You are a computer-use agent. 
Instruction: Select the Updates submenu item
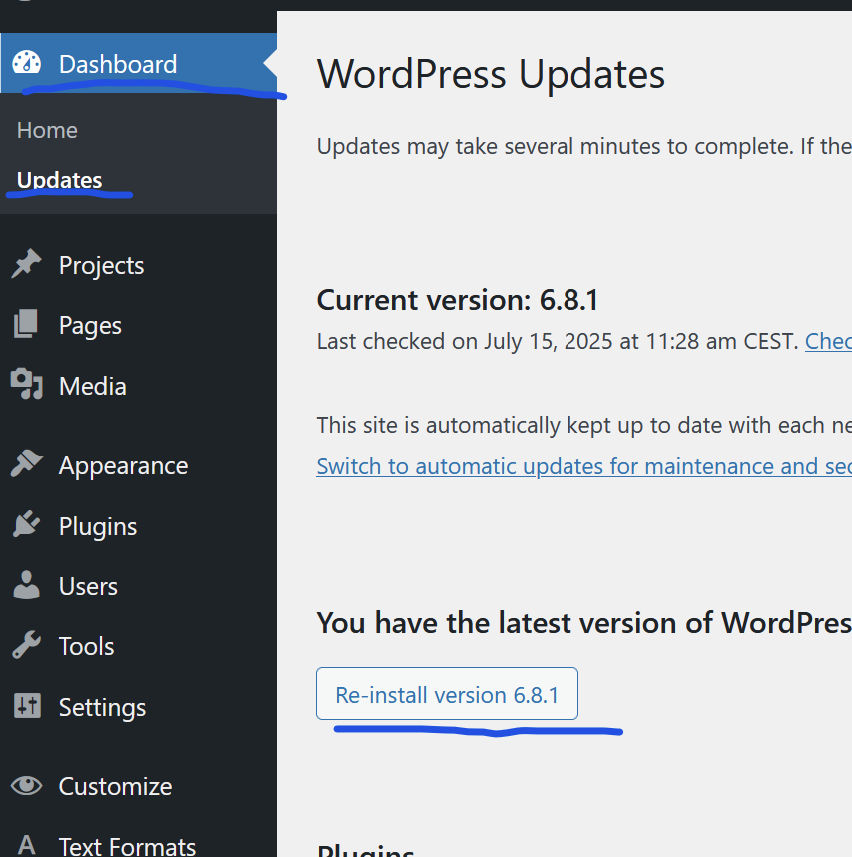pyautogui.click(x=59, y=180)
